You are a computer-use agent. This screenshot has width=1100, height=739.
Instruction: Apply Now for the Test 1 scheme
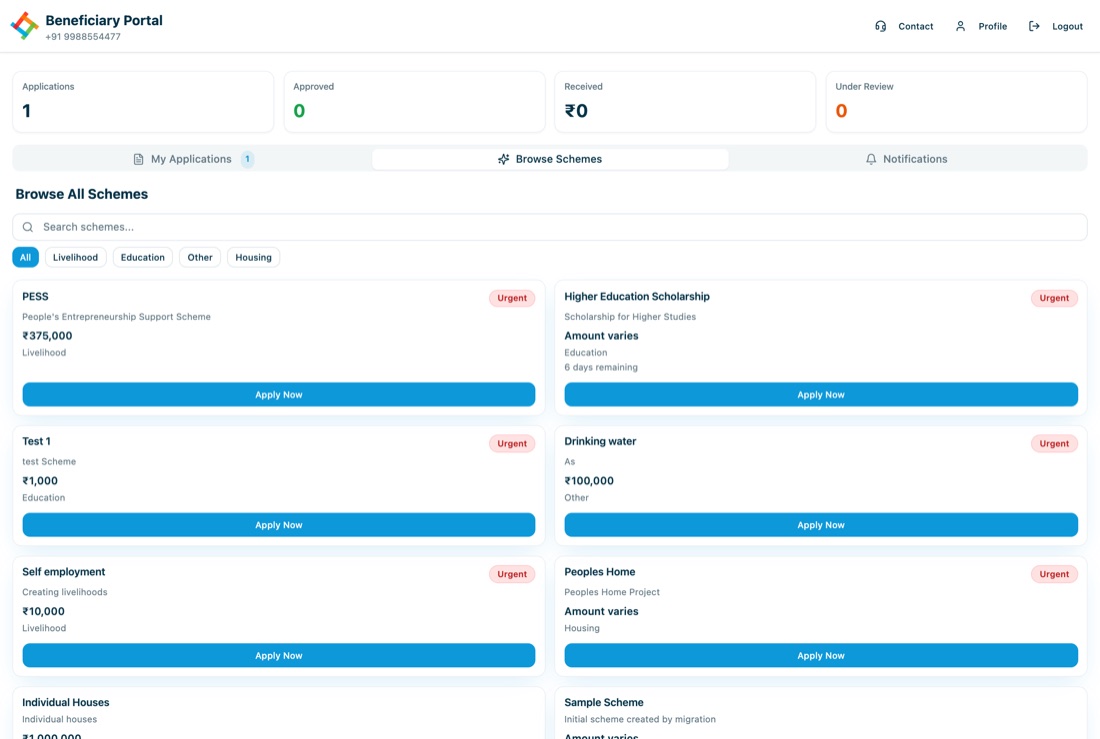pos(279,525)
